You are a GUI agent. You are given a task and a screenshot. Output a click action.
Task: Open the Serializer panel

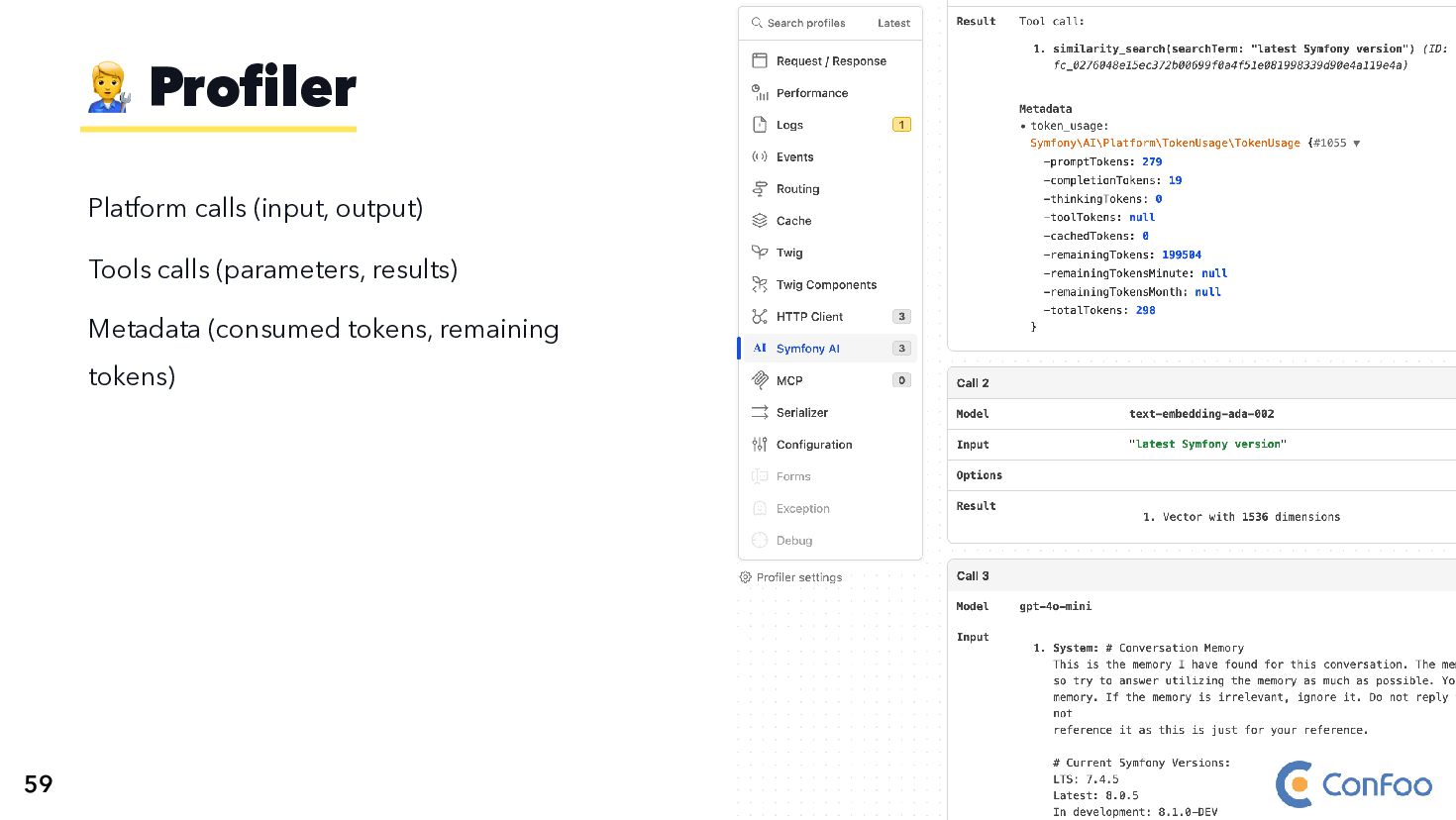[830, 412]
